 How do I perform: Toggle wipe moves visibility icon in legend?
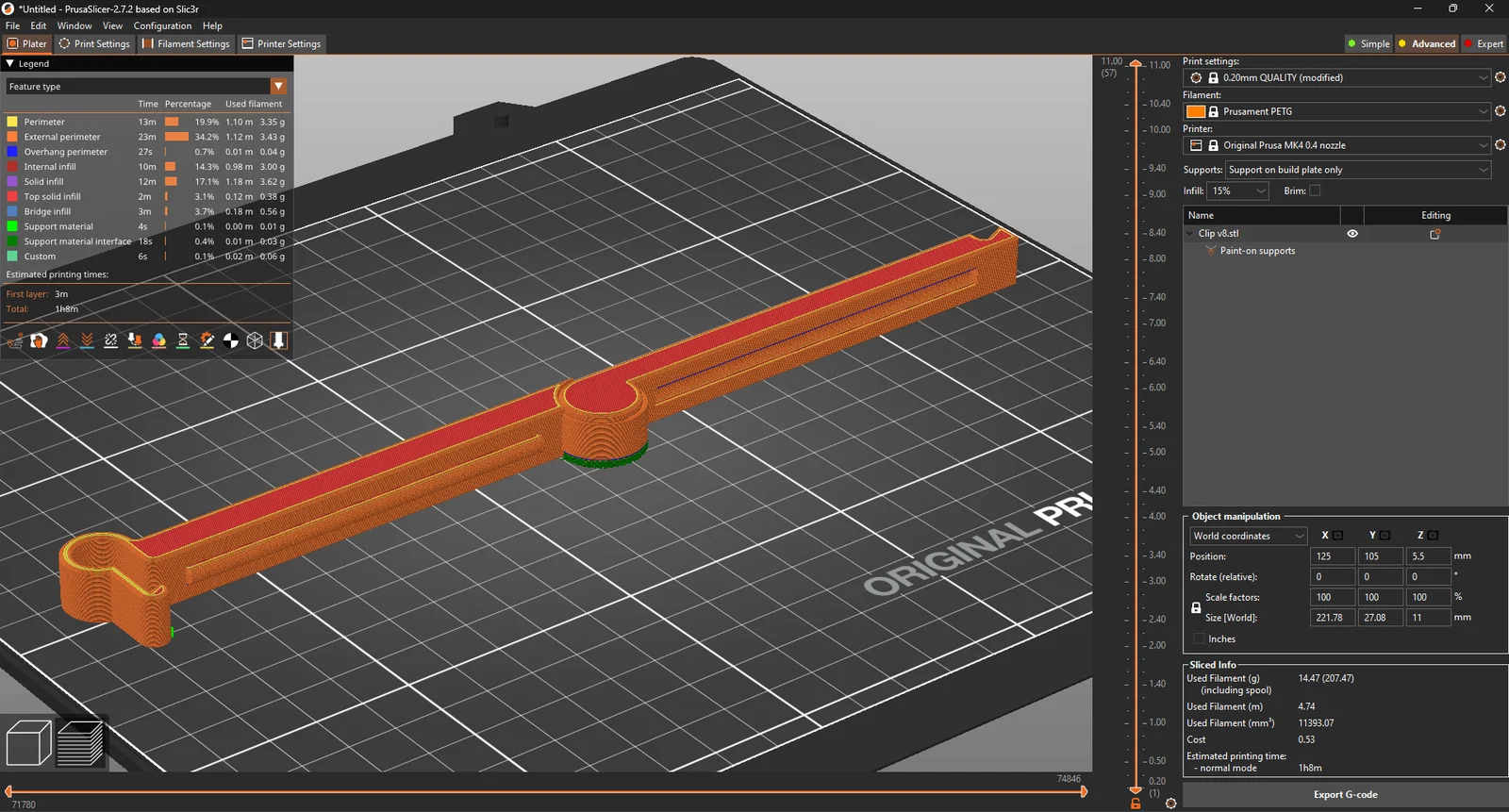tap(39, 341)
